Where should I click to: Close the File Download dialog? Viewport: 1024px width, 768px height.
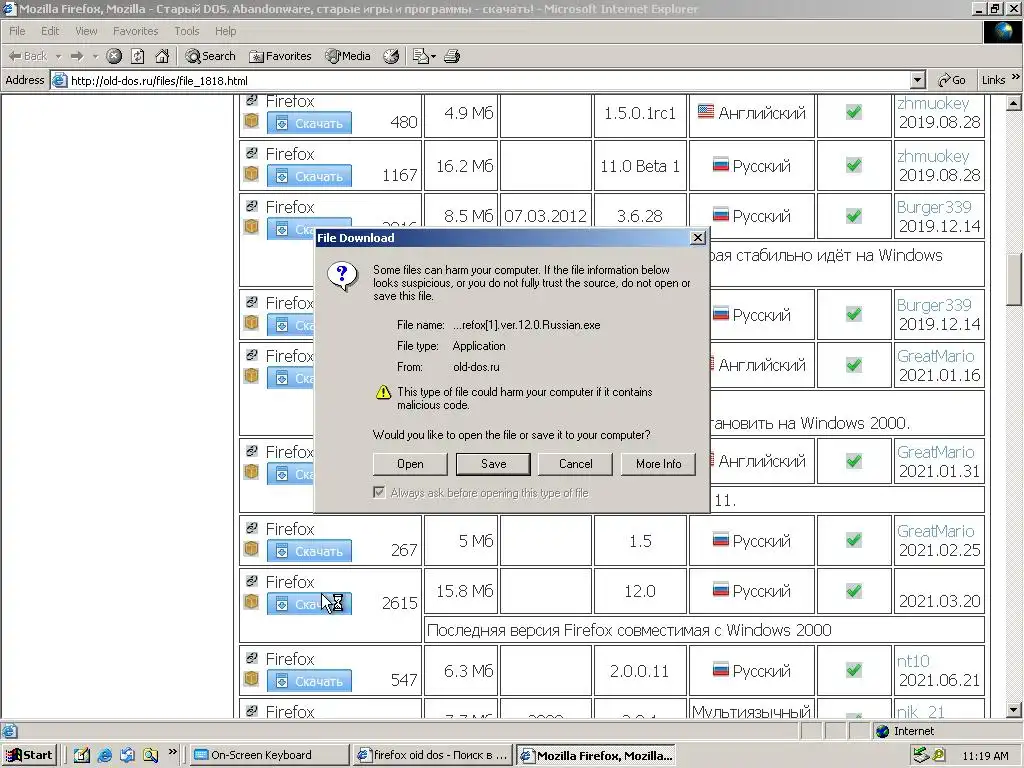697,238
